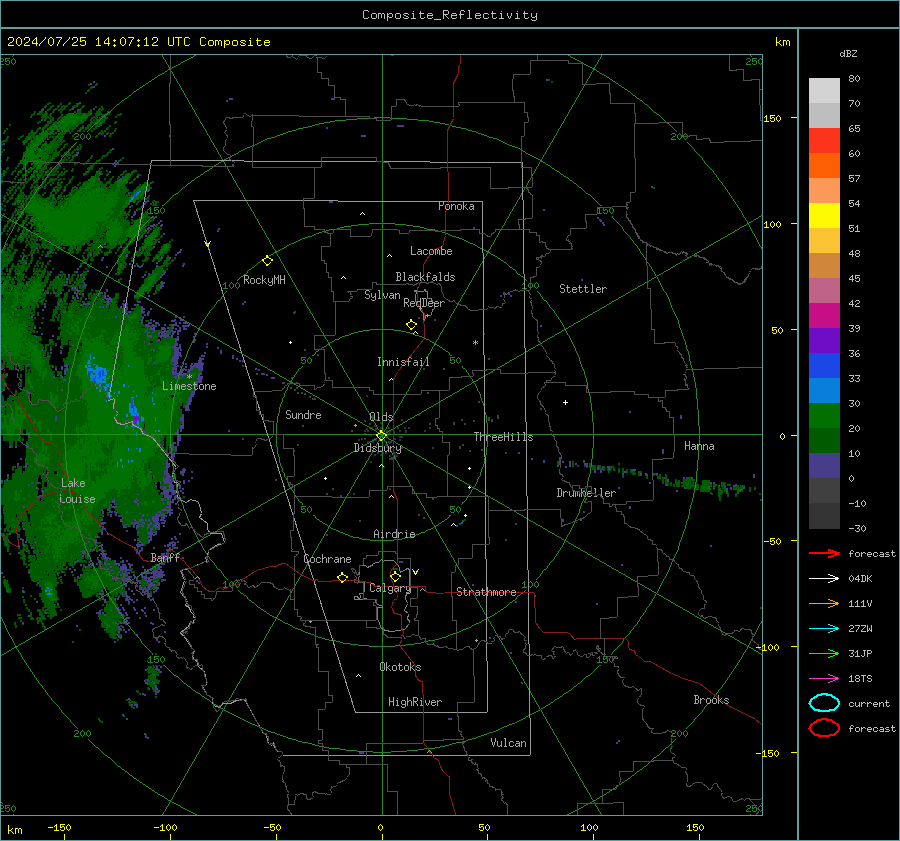The width and height of the screenshot is (900, 841).
Task: Click the white asterisk marker east of Innisfail
Action: pyautogui.click(x=475, y=343)
